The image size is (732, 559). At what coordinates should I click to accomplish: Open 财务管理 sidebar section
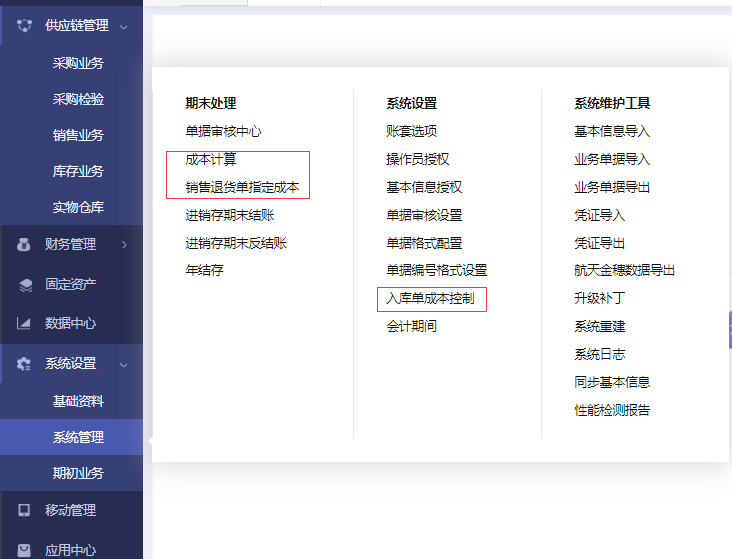[x=71, y=244]
